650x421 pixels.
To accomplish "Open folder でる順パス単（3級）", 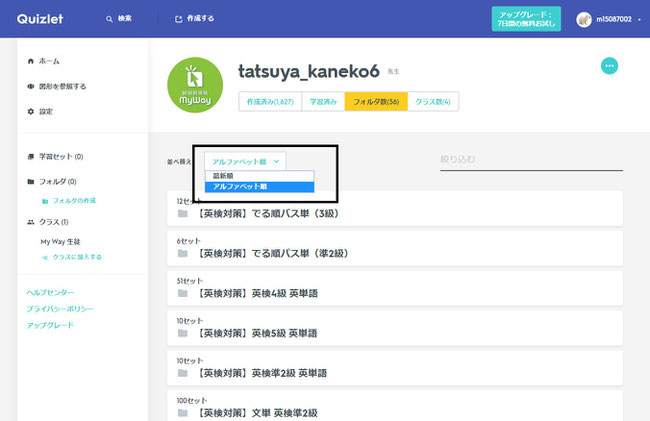I will pyautogui.click(x=395, y=208).
